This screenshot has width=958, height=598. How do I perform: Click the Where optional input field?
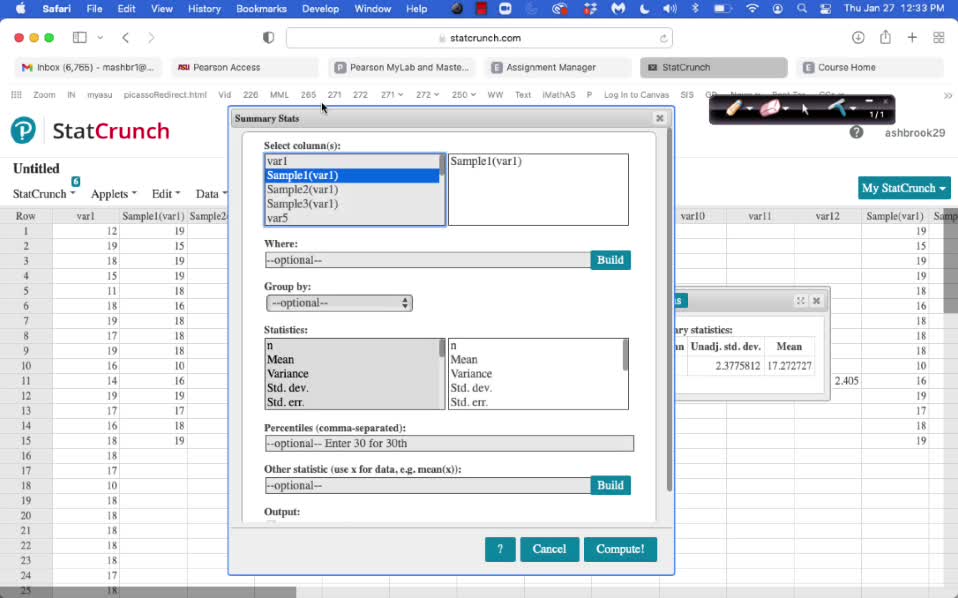click(428, 260)
